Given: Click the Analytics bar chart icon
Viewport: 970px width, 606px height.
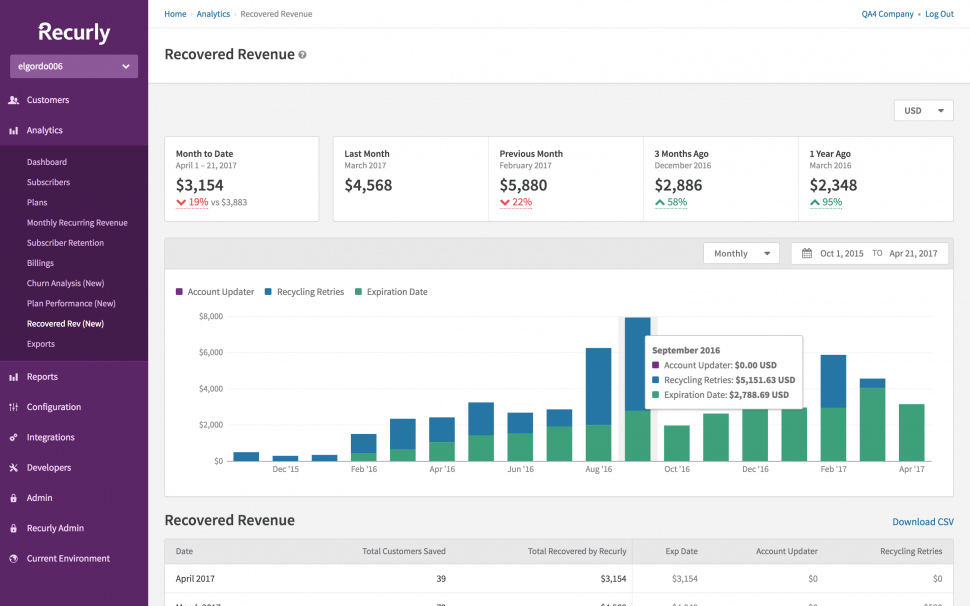Looking at the screenshot, I should coord(14,131).
